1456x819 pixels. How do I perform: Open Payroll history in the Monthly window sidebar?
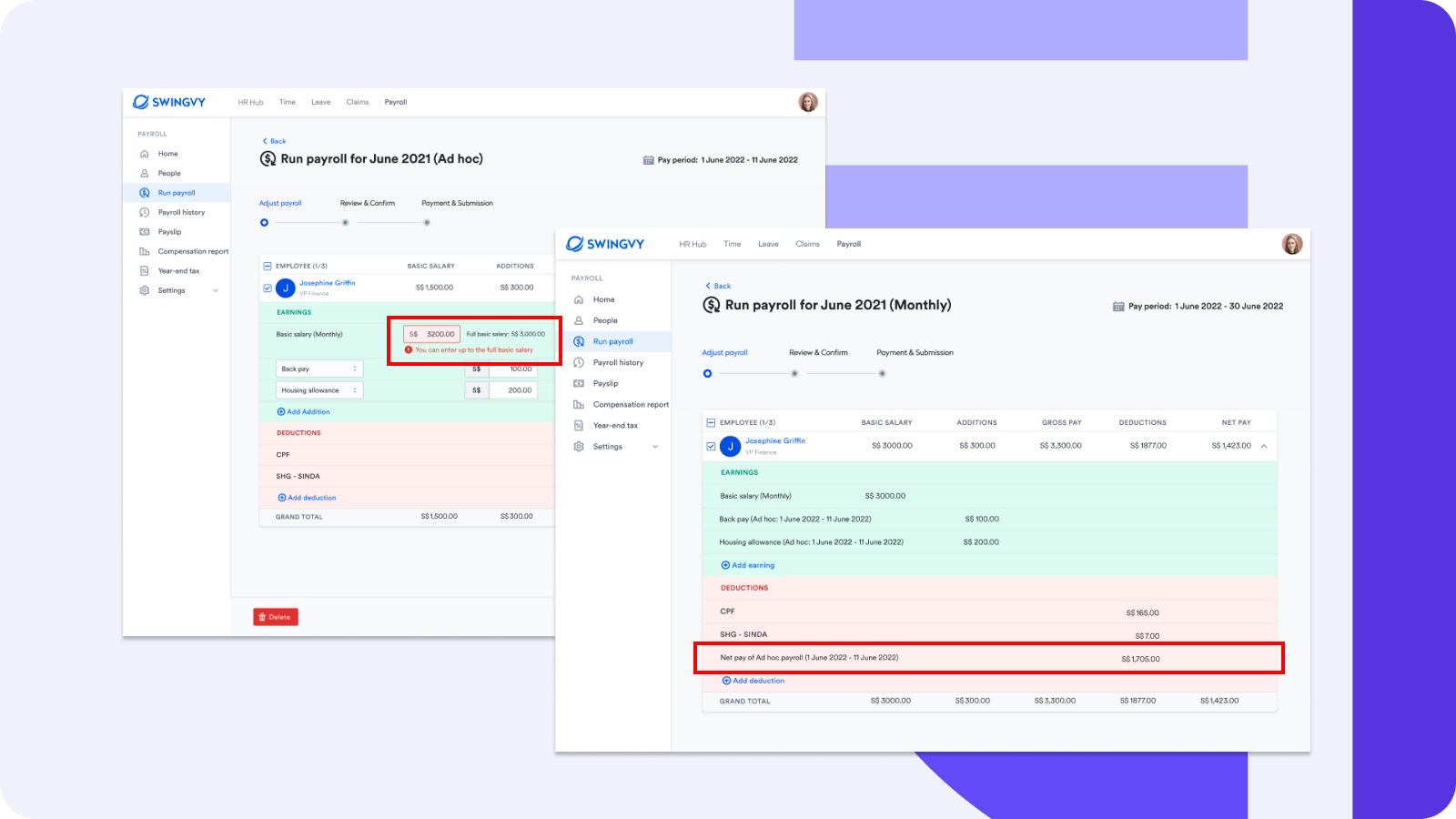(x=618, y=362)
